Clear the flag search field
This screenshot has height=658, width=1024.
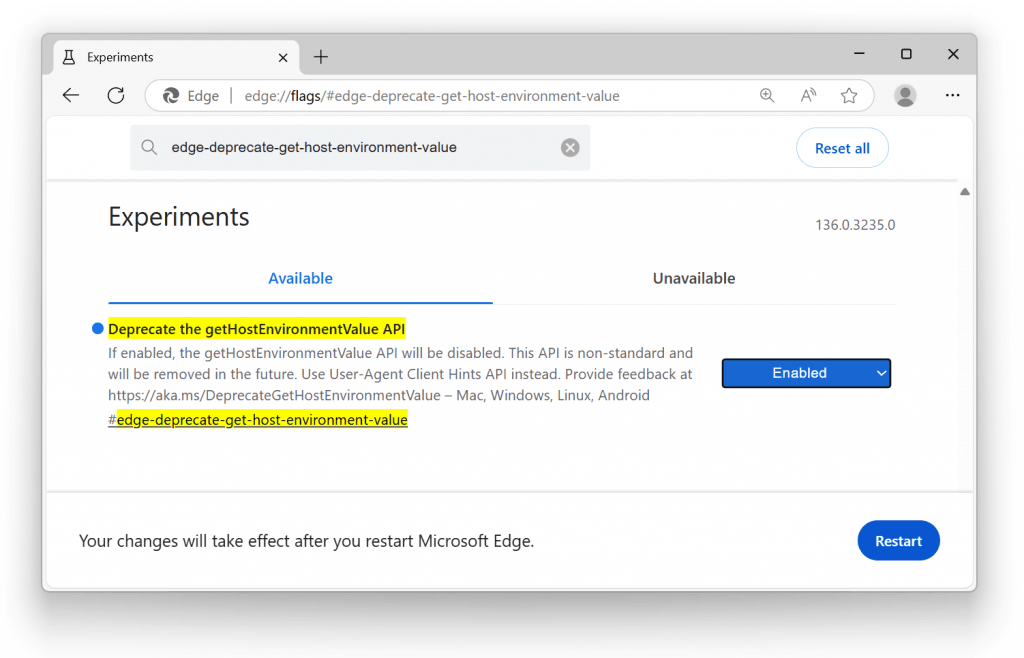click(570, 147)
